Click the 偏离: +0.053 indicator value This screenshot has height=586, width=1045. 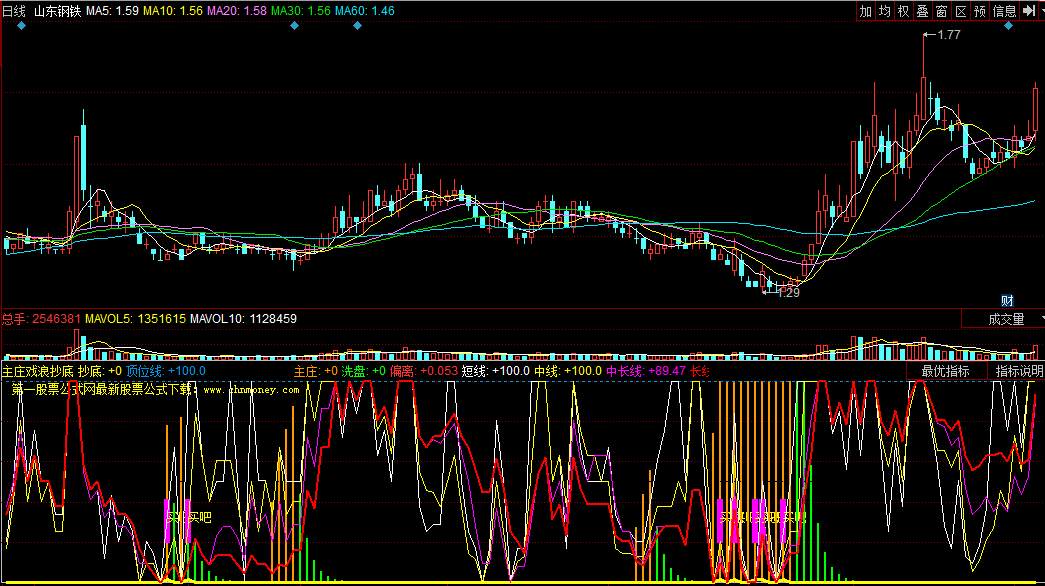point(424,371)
